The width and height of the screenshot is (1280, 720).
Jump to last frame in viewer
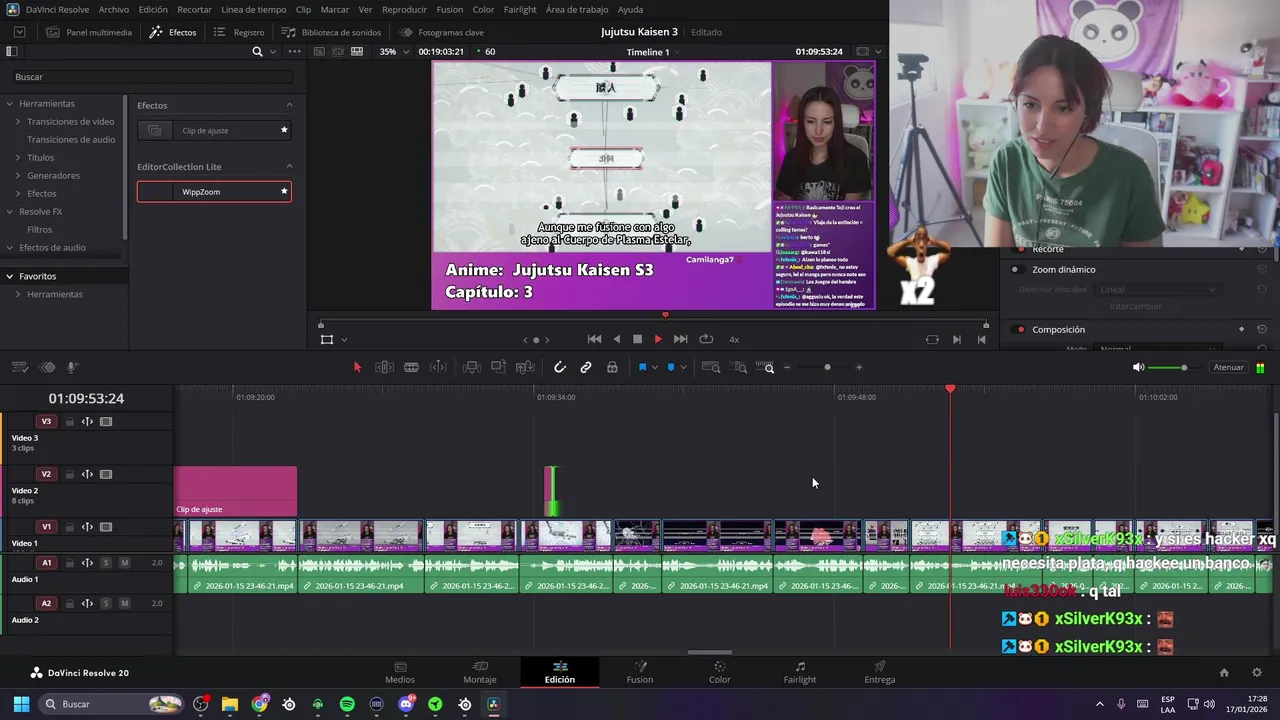(x=680, y=339)
